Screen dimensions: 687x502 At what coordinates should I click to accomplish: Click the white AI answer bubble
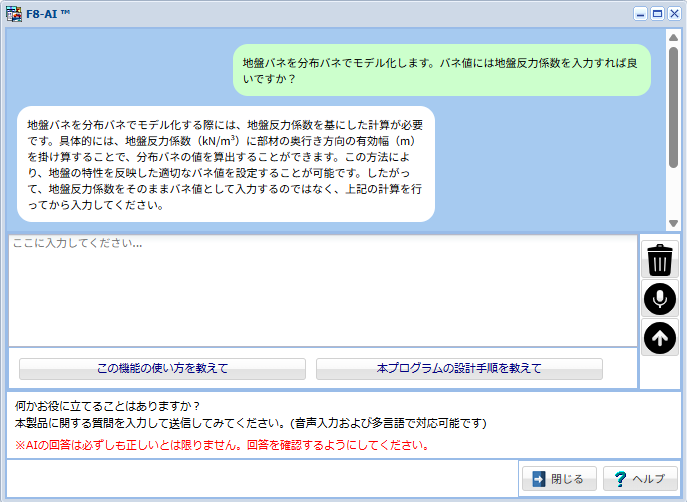point(226,165)
